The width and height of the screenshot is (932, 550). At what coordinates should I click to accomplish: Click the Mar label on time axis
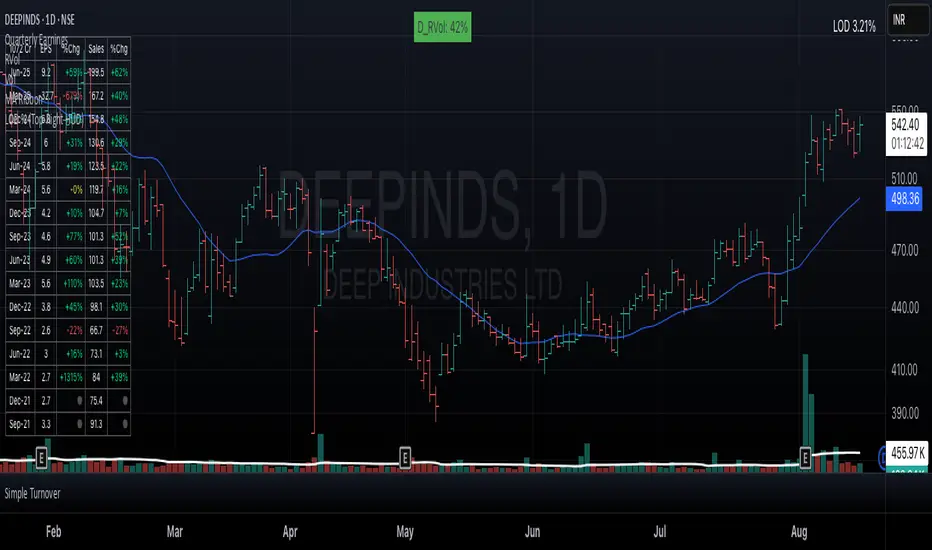pos(175,532)
